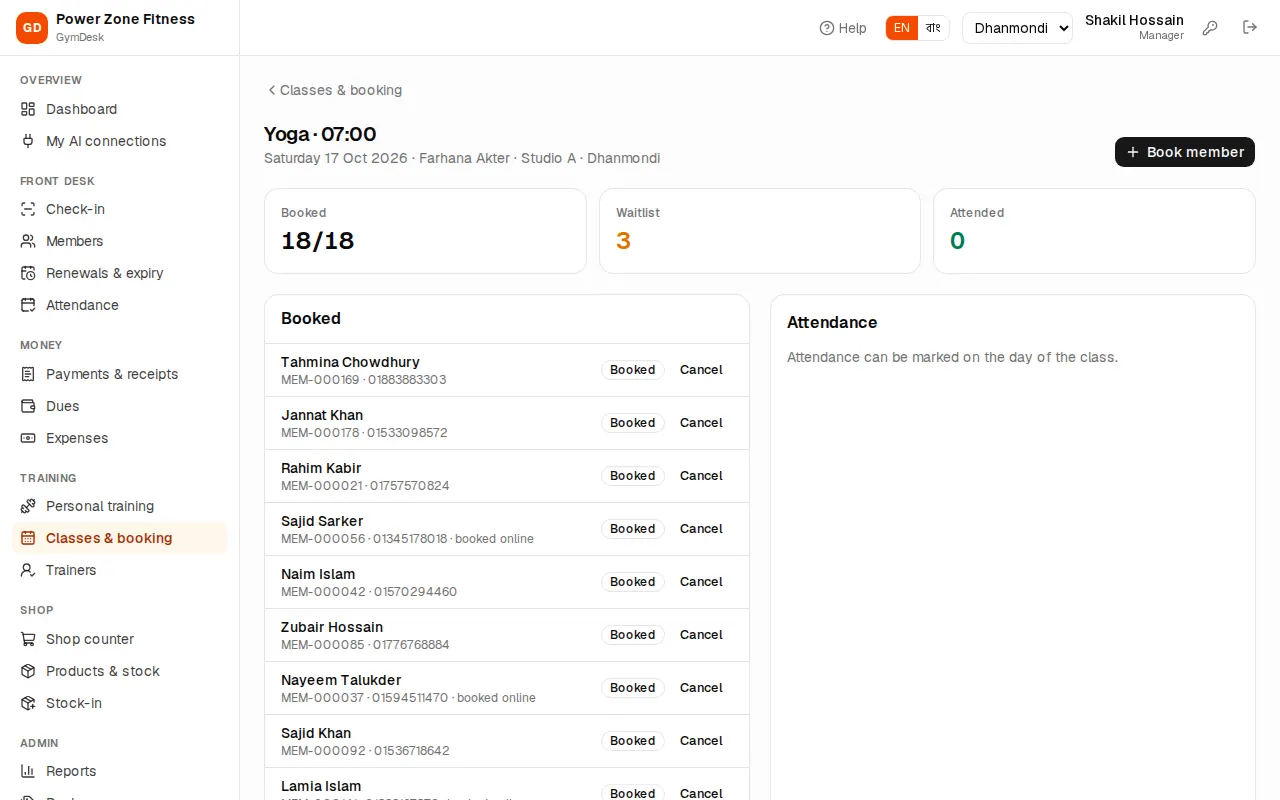The image size is (1280, 800).
Task: Cancel Jannat Khan's booking
Action: pos(701,423)
